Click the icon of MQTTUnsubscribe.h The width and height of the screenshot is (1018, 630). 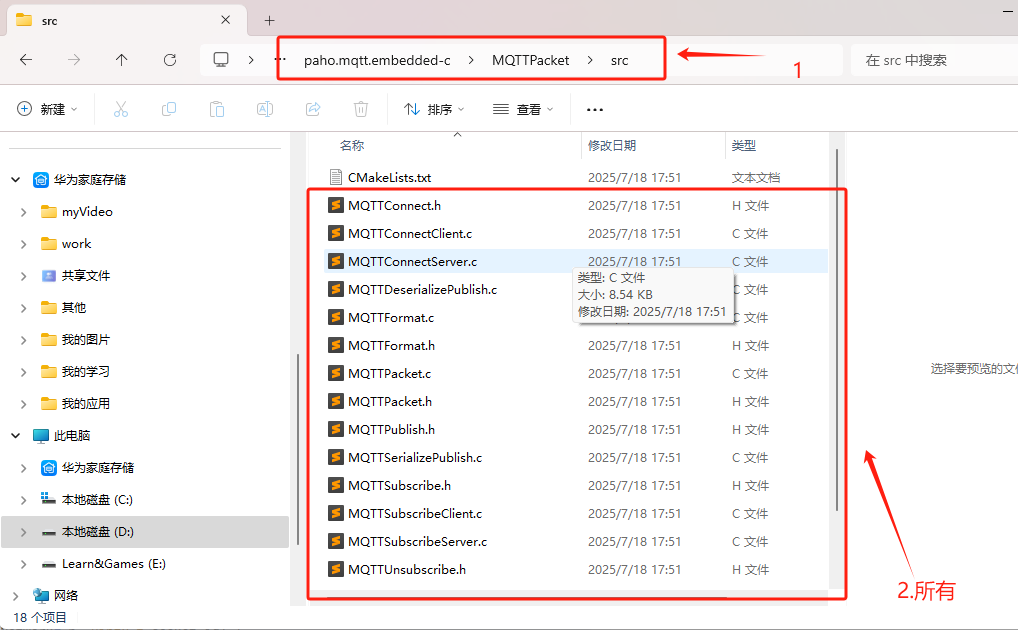tap(336, 569)
